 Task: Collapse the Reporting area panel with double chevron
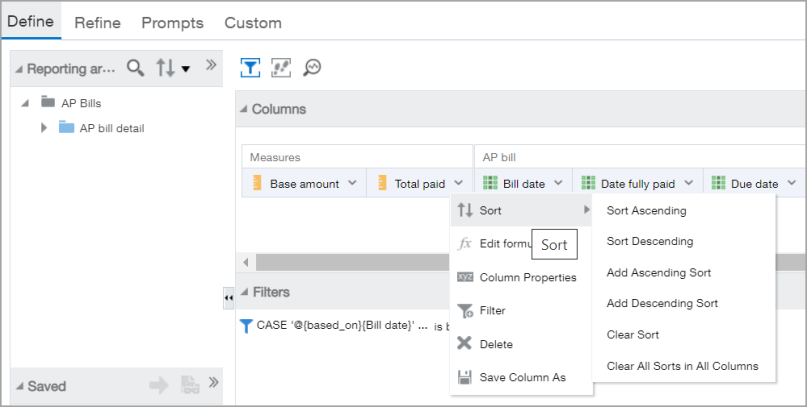pos(211,66)
